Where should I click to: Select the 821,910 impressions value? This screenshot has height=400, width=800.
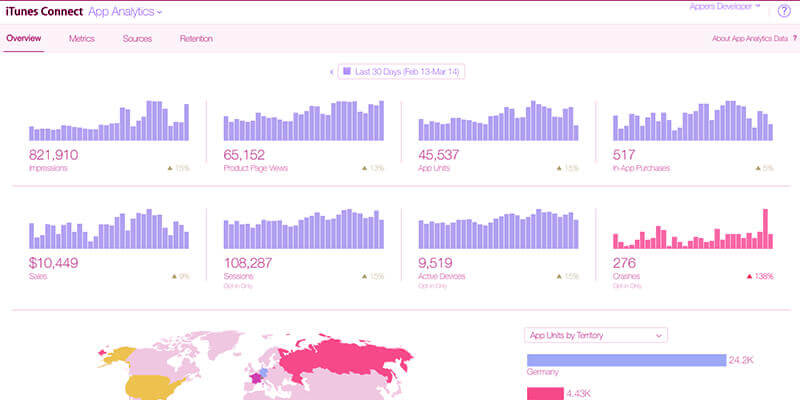54,155
